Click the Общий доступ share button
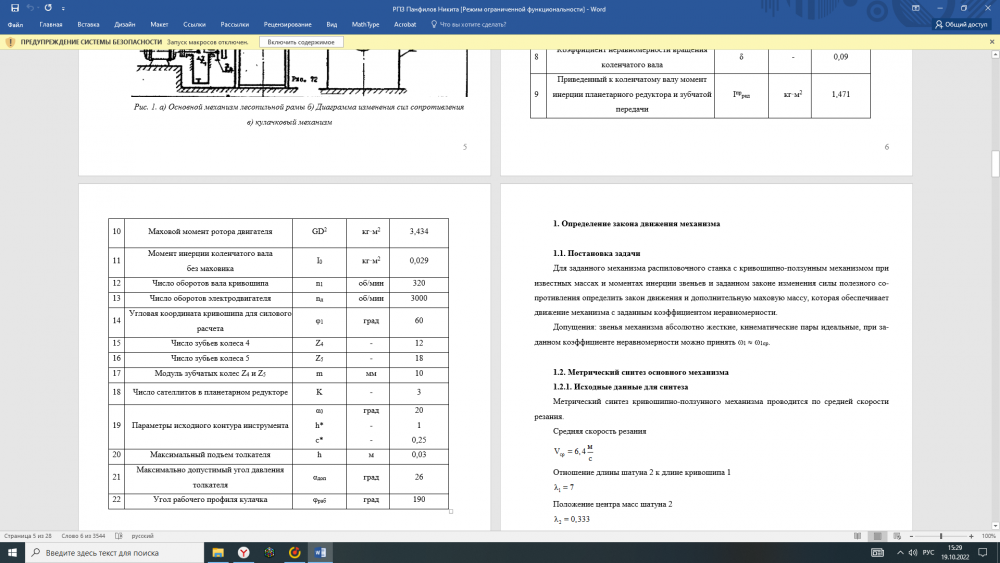The image size is (1000, 563). tap(961, 24)
